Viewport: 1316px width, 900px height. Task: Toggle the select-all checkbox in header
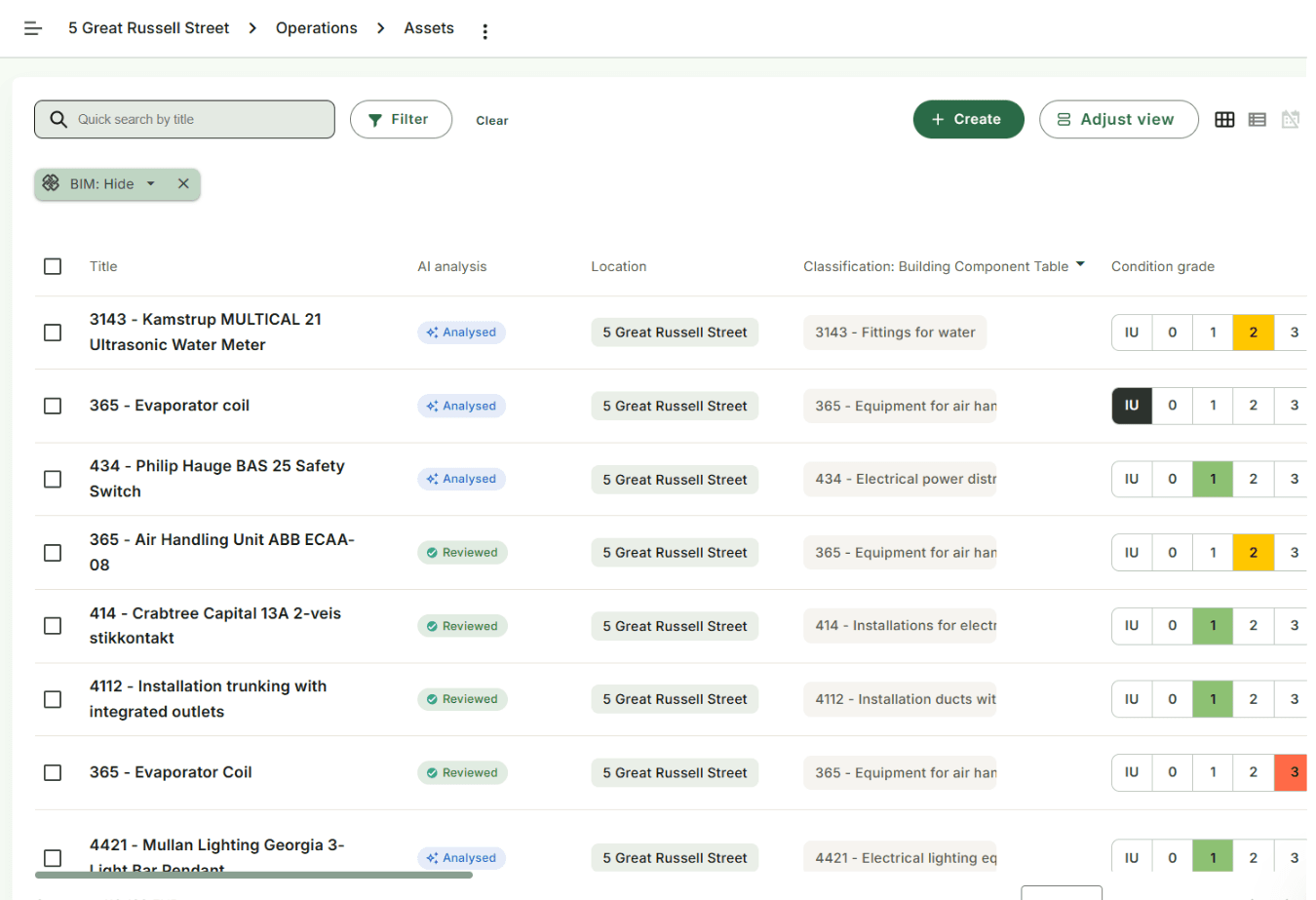(53, 266)
